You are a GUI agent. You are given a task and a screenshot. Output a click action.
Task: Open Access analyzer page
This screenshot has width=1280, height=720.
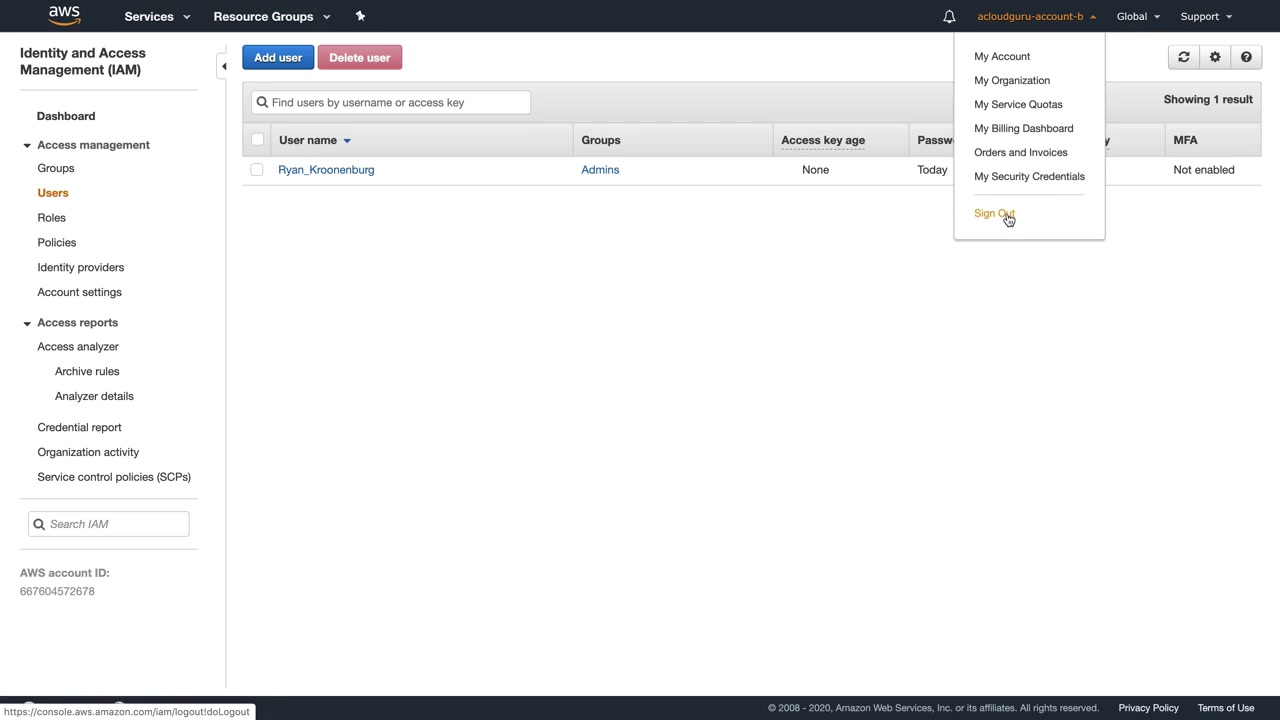tap(78, 347)
